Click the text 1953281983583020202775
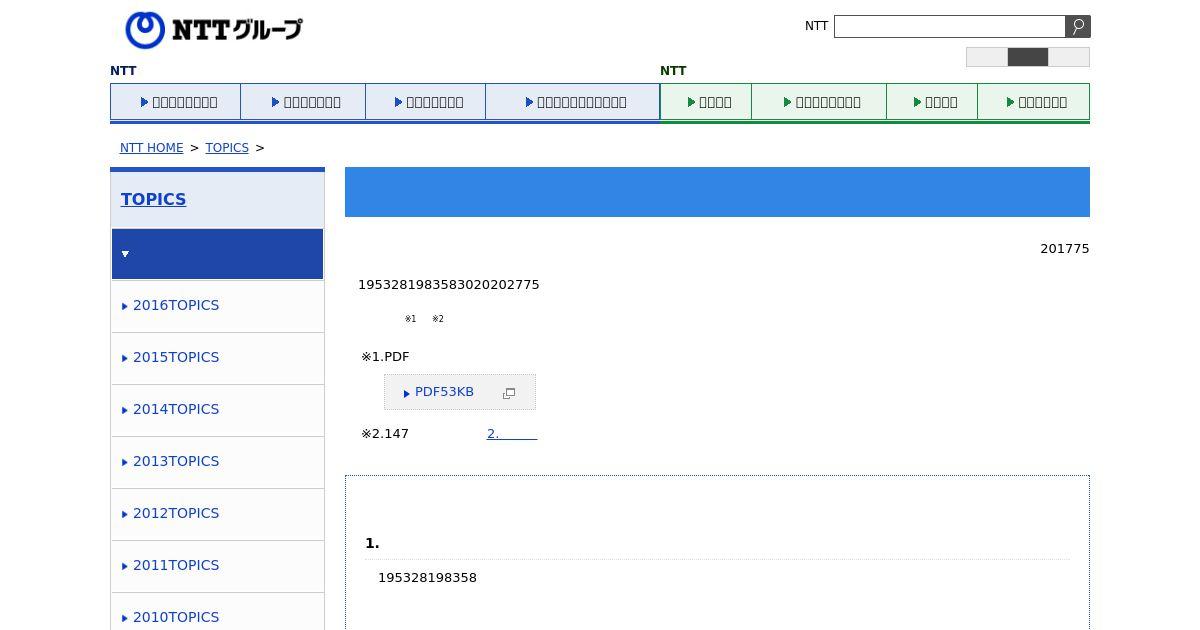 point(449,285)
